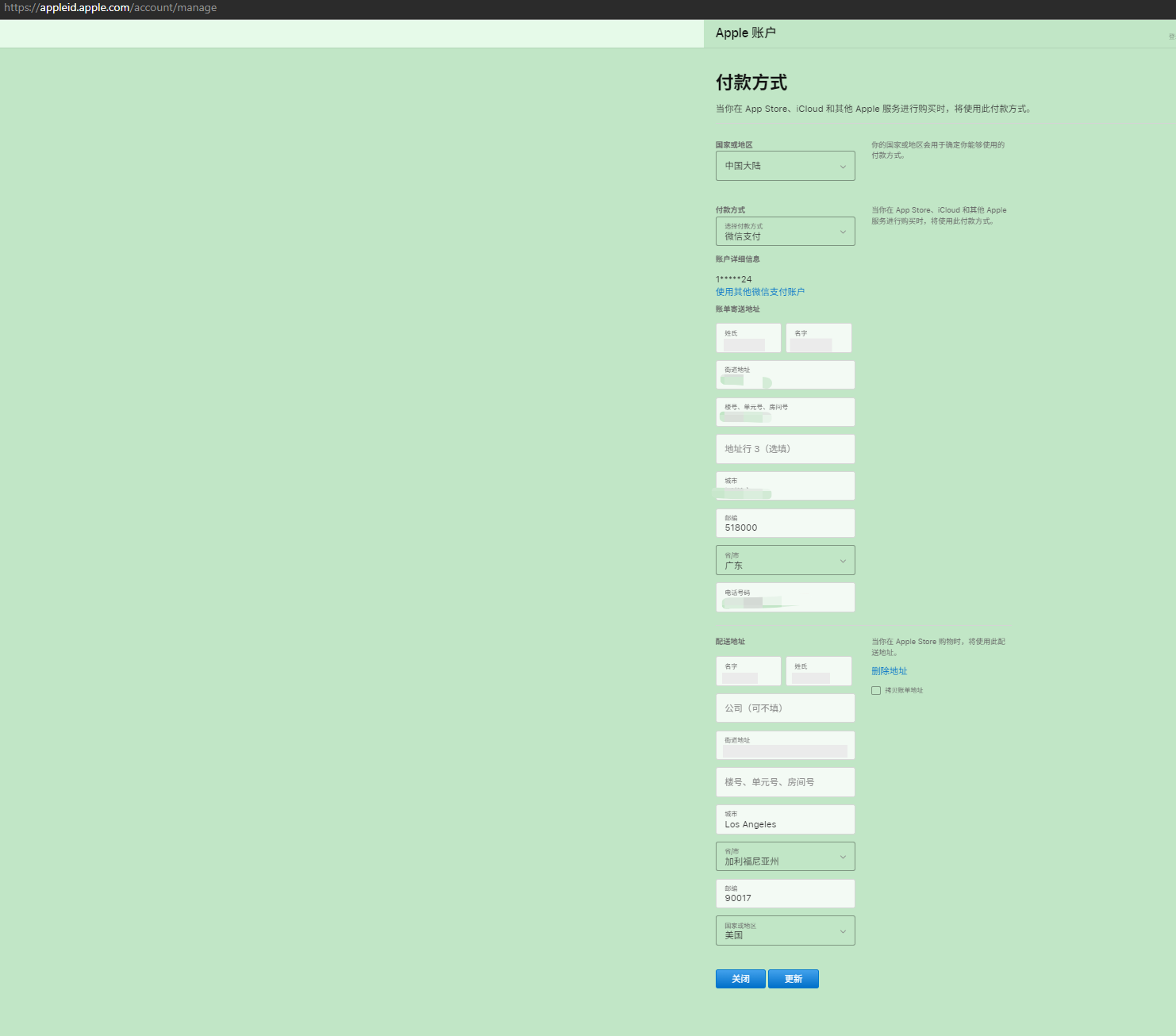Click the 配送地址 section label
This screenshot has width=1176, height=1036.
point(731,642)
